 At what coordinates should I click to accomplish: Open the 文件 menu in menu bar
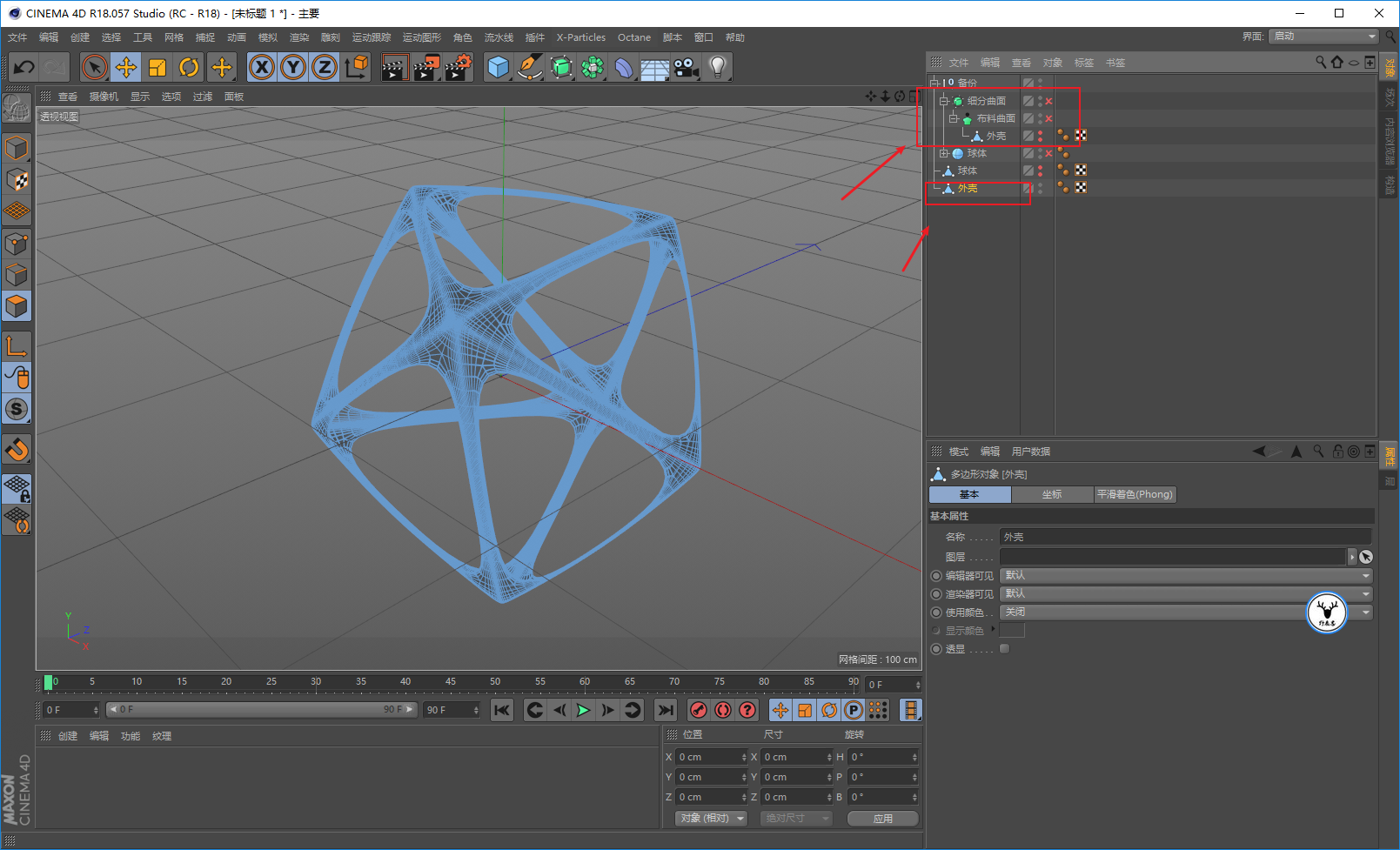point(17,37)
